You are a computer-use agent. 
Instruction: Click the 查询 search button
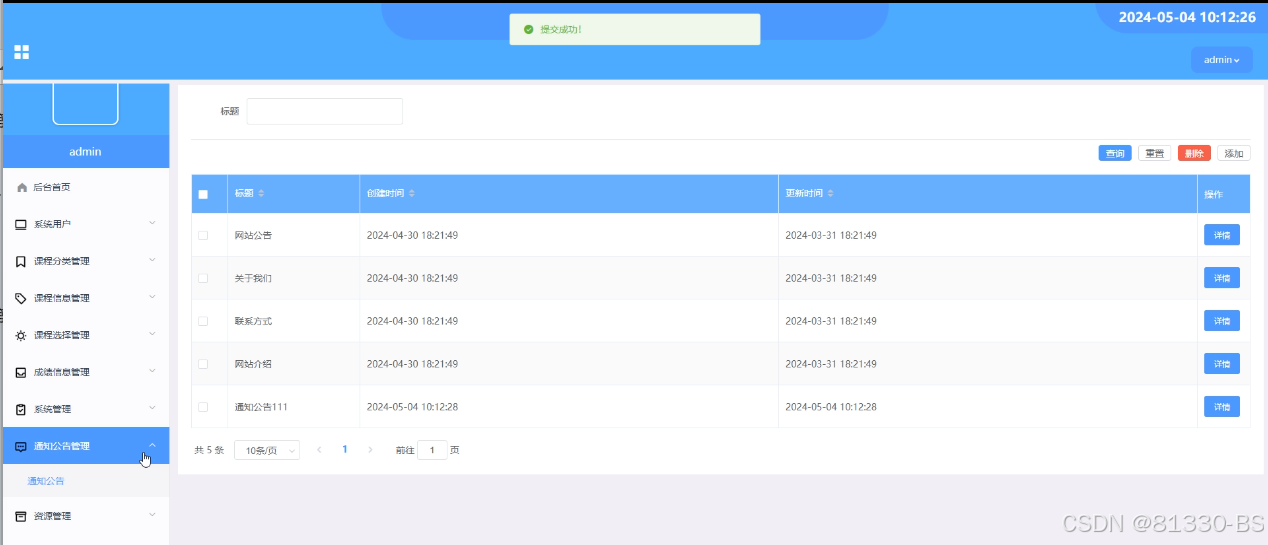point(1115,153)
